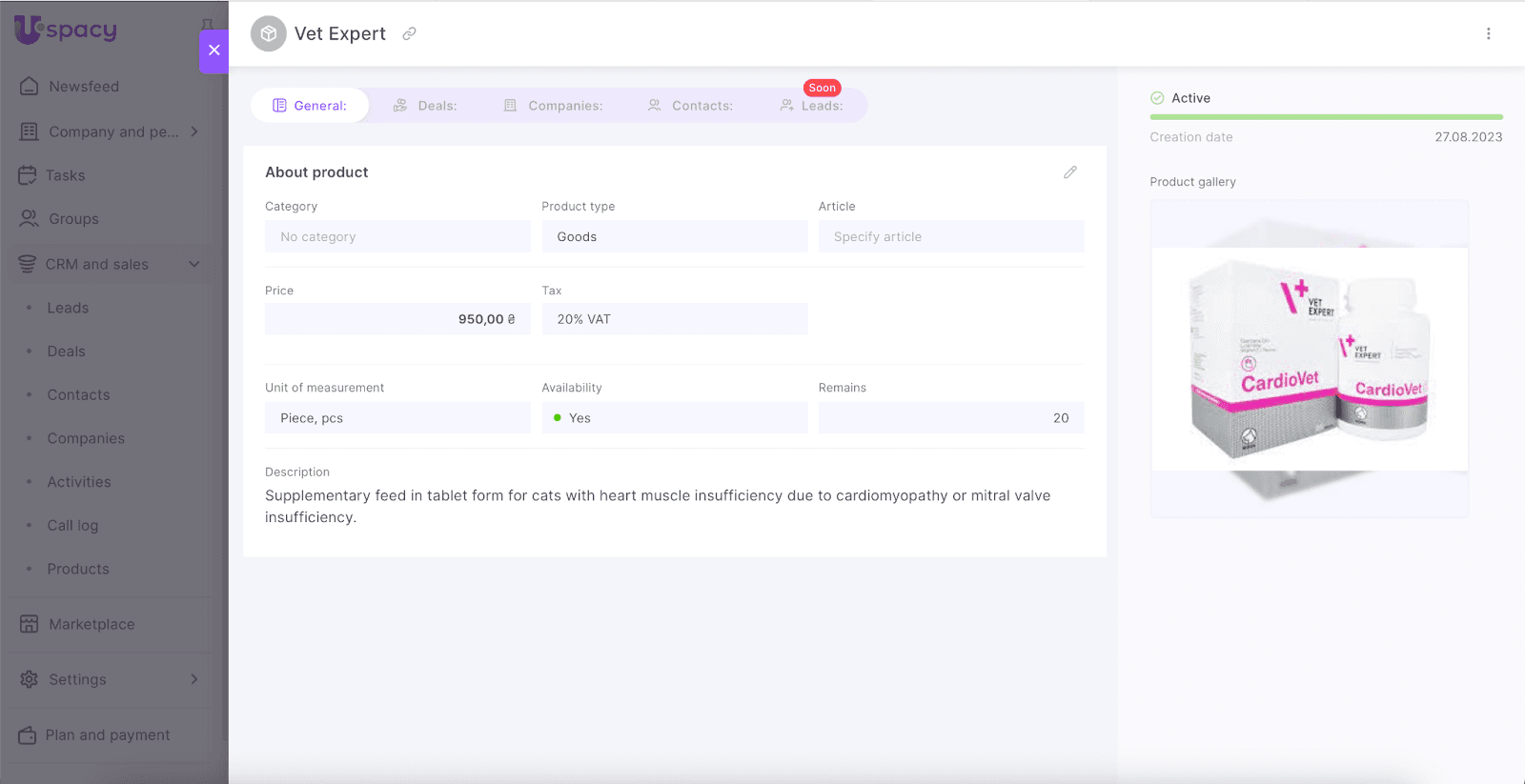The height and width of the screenshot is (784, 1525).
Task: Open Products in the CRM sidebar
Action: pos(78,569)
